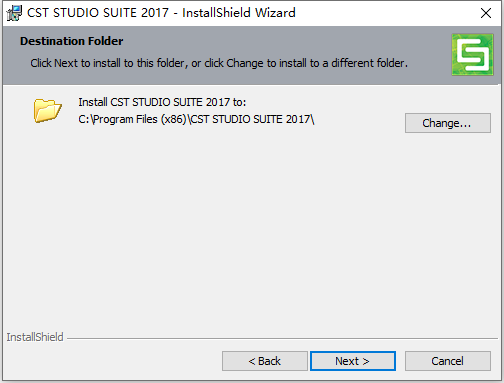Click the 'CST STUDIO SUITE 2017\' end of path
This screenshot has height=383, width=504.
tap(252, 119)
